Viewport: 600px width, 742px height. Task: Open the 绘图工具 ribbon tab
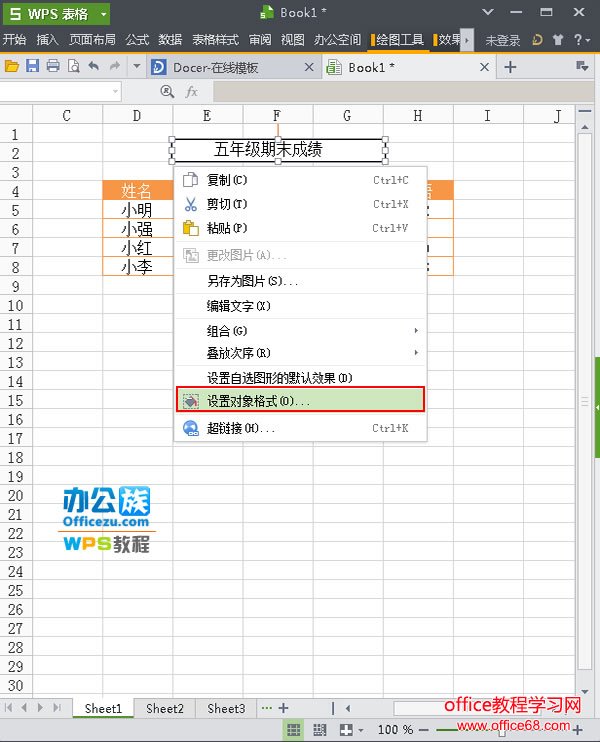[399, 40]
